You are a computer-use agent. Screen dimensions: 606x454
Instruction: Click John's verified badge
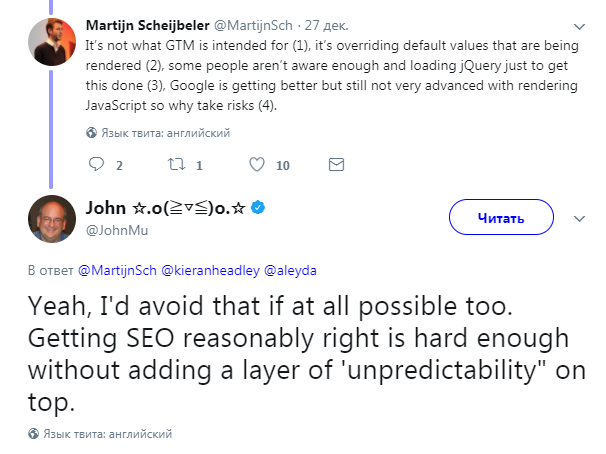pos(257,208)
